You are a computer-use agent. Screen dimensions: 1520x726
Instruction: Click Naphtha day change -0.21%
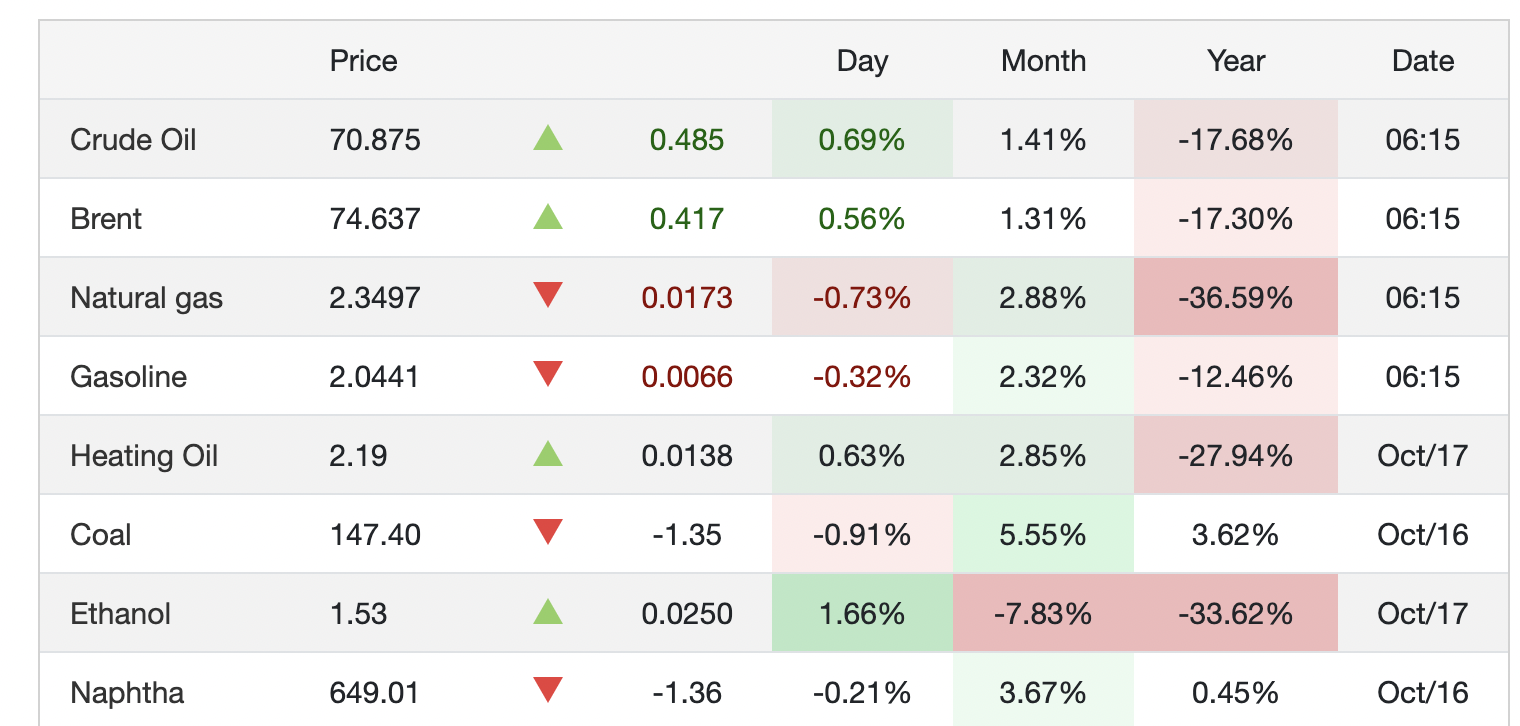tap(862, 692)
